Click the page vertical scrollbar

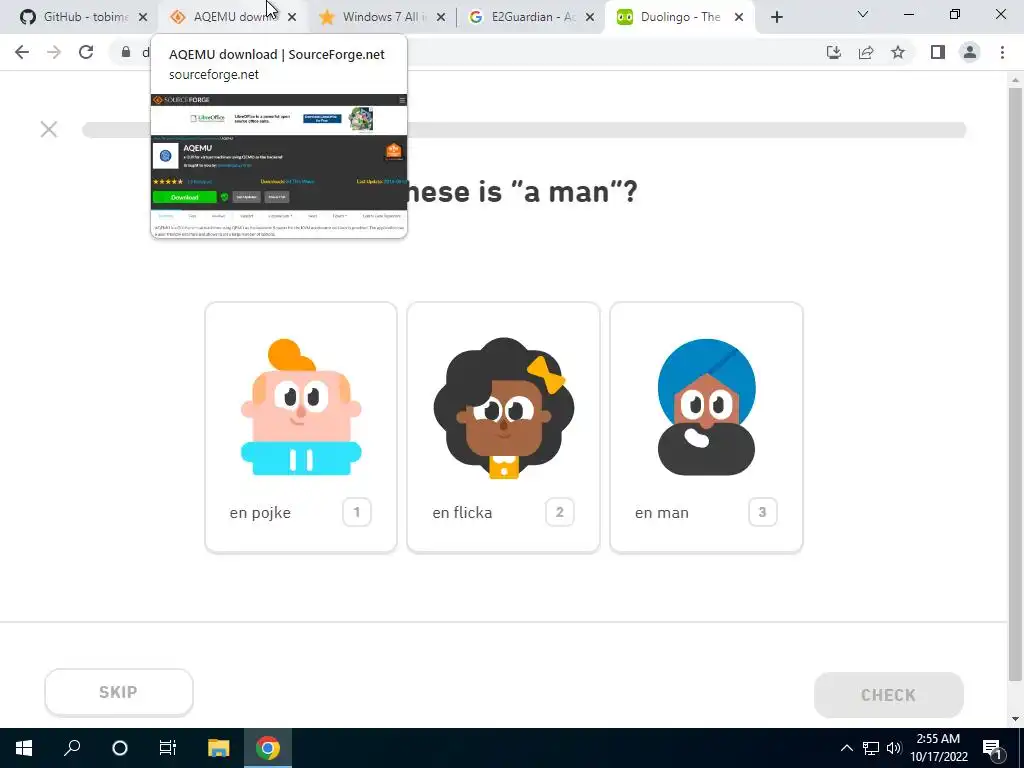pos(1015,385)
